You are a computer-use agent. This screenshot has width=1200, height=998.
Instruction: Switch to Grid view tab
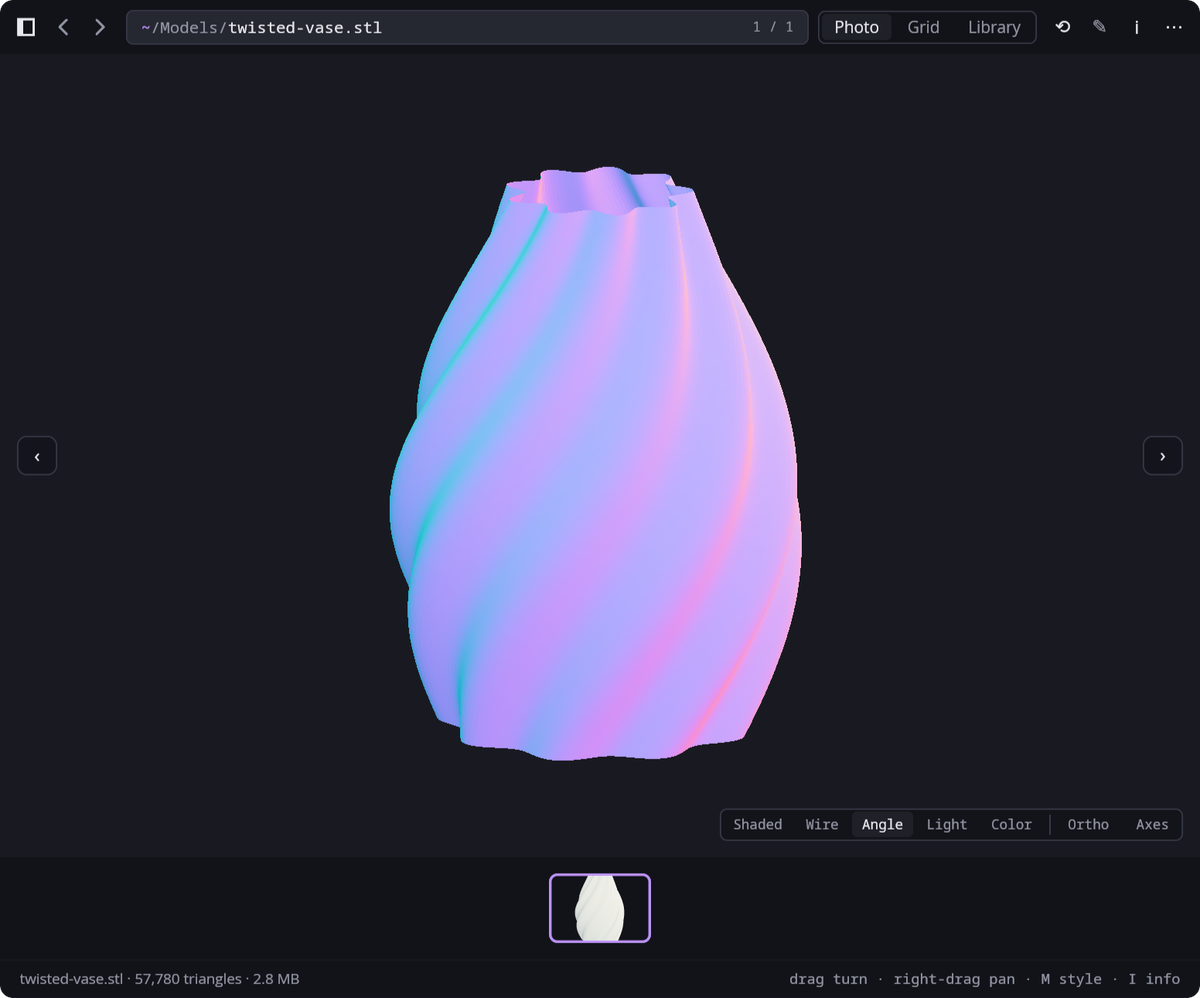click(x=923, y=27)
